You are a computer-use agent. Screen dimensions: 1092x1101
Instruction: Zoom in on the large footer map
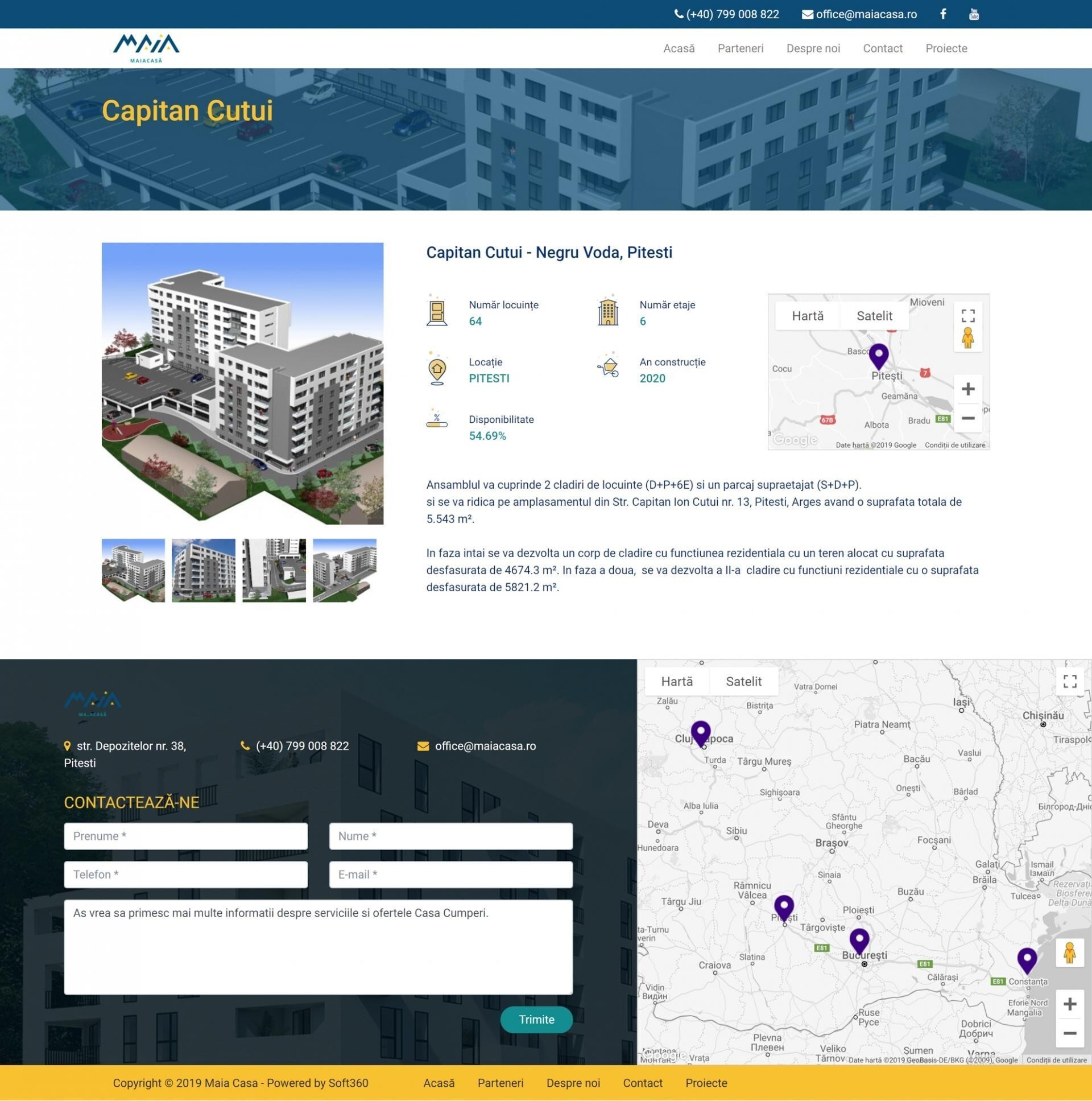[1069, 1004]
